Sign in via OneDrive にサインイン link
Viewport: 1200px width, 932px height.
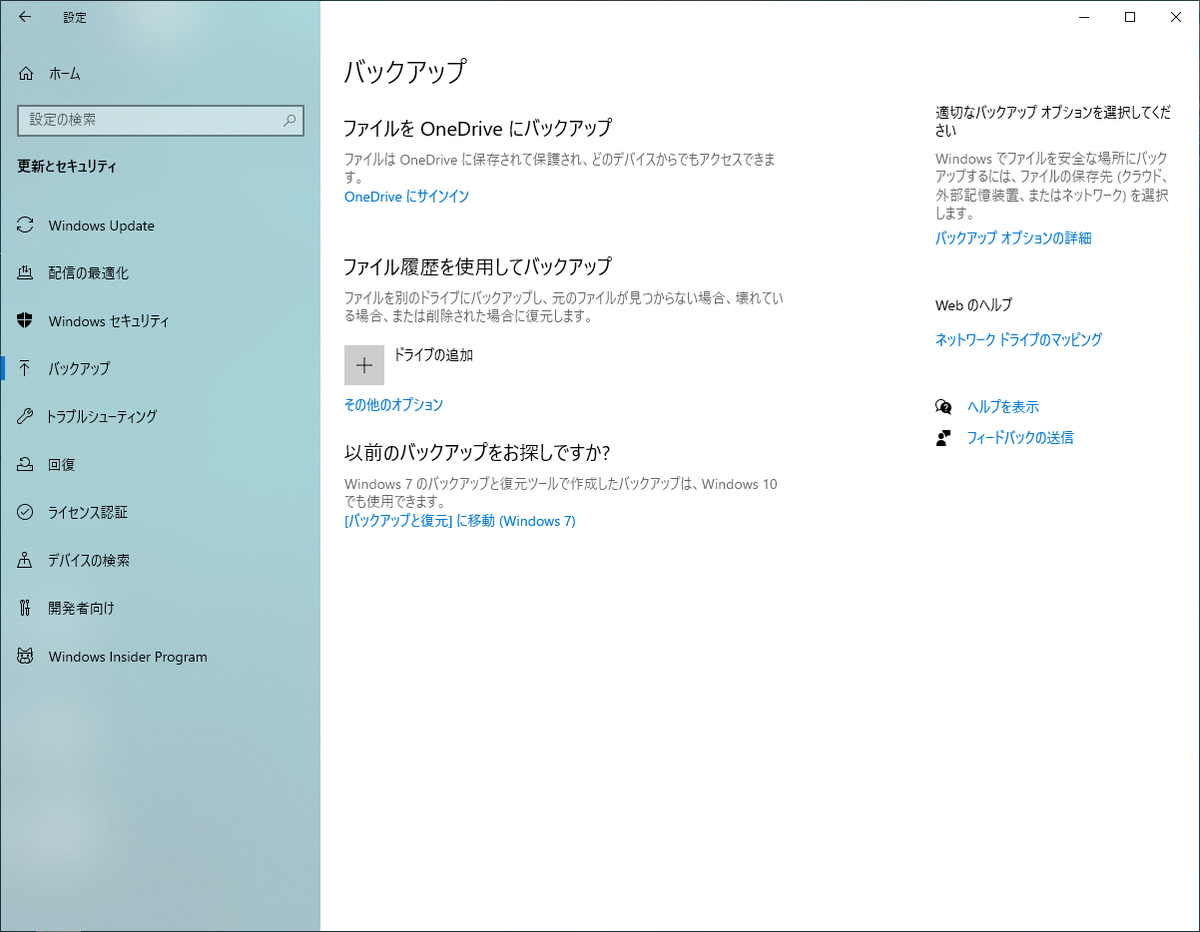point(405,197)
